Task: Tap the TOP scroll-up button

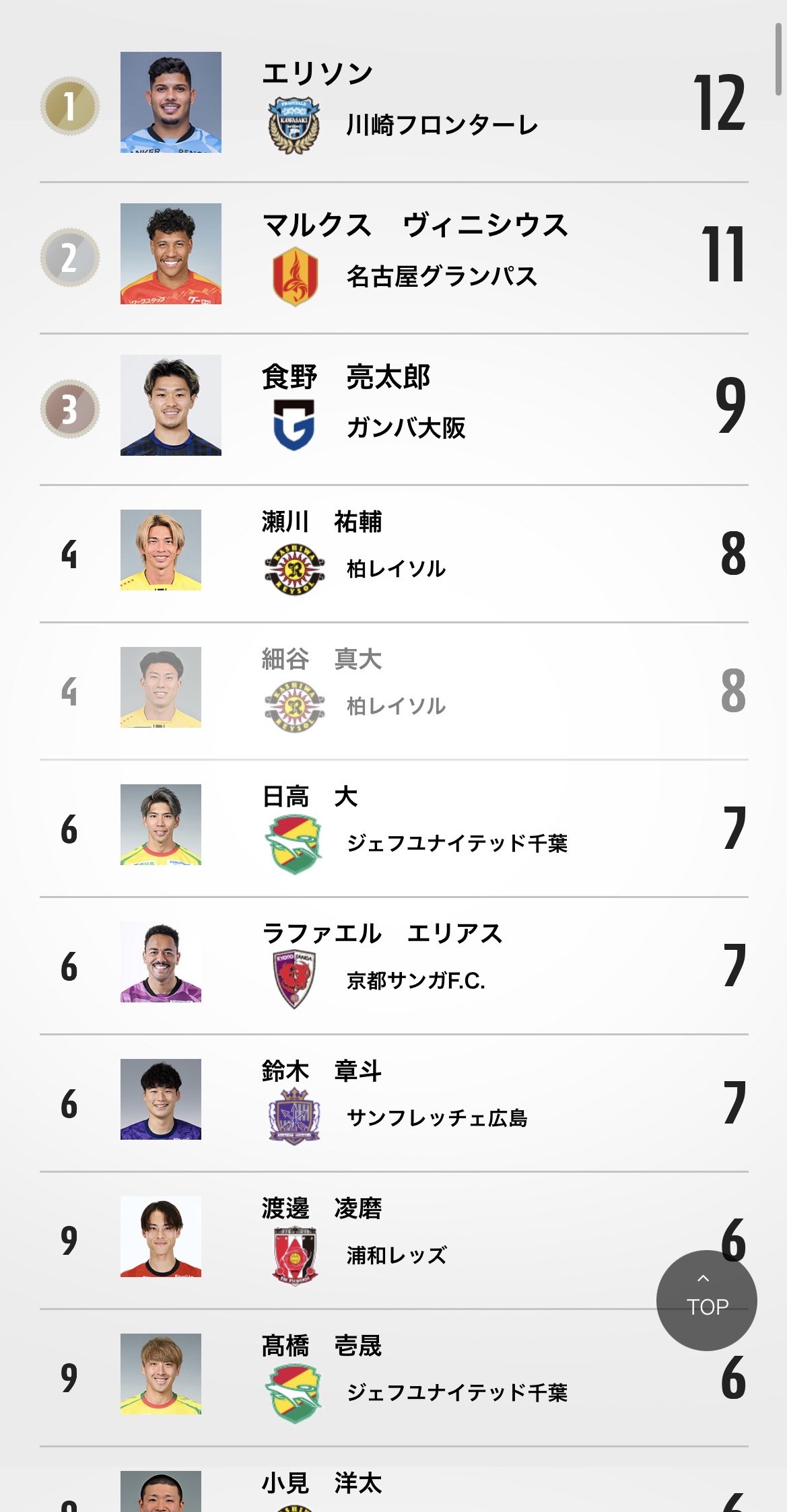Action: tap(706, 1300)
